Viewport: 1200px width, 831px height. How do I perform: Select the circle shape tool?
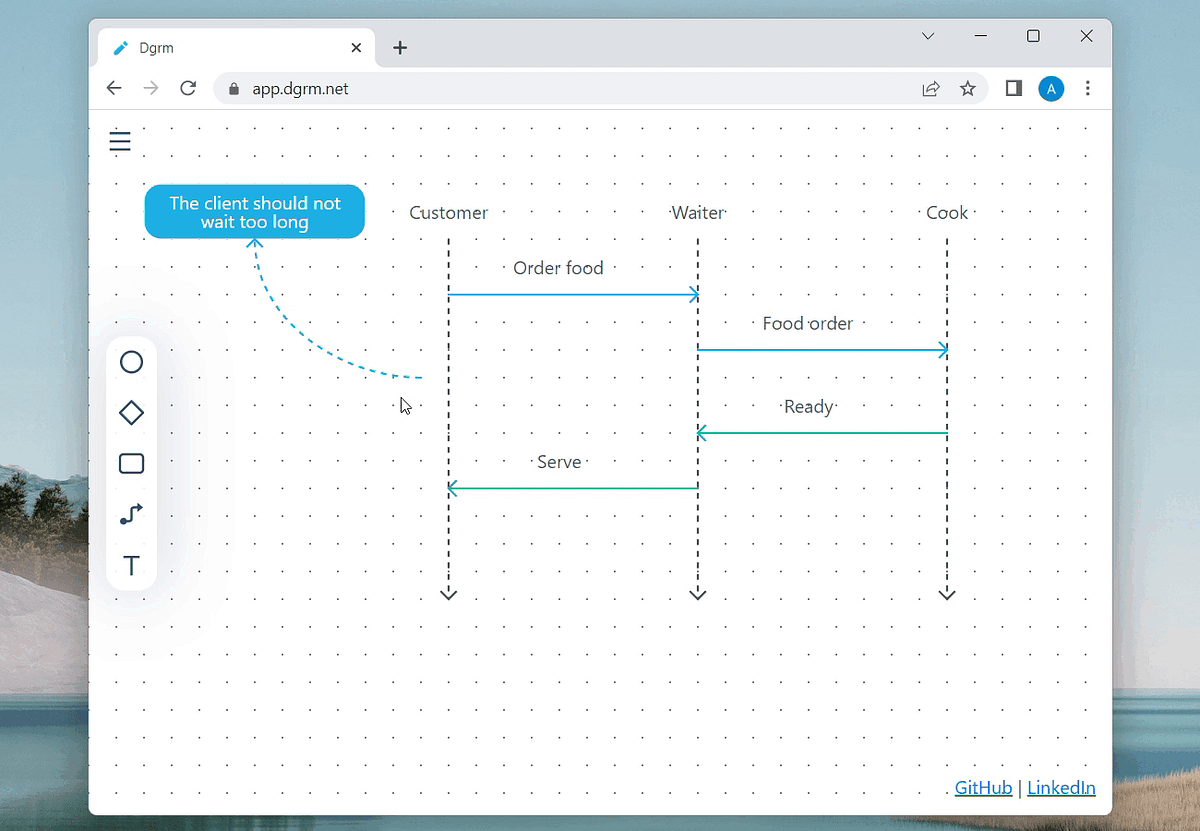(131, 362)
